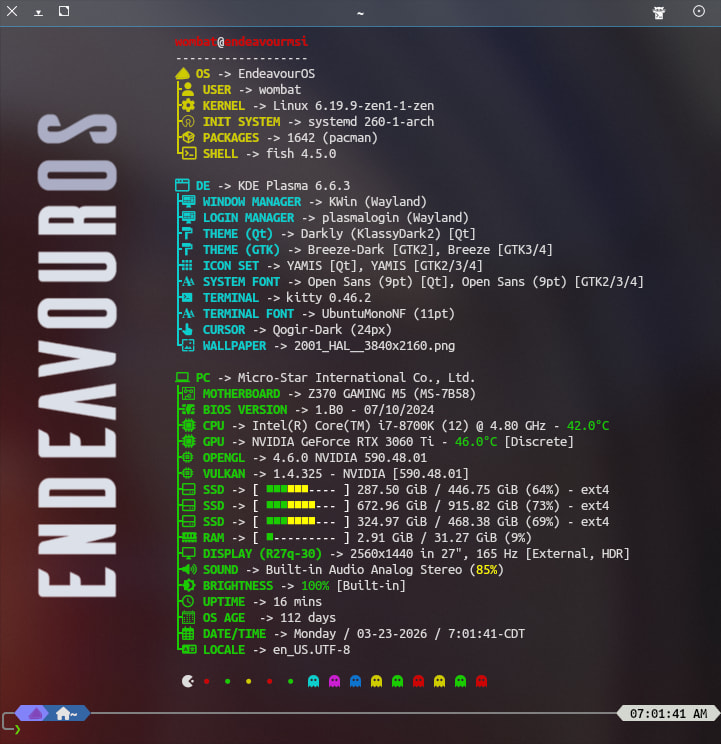
Task: Click the green command prompt input arrow
Action: point(17,729)
